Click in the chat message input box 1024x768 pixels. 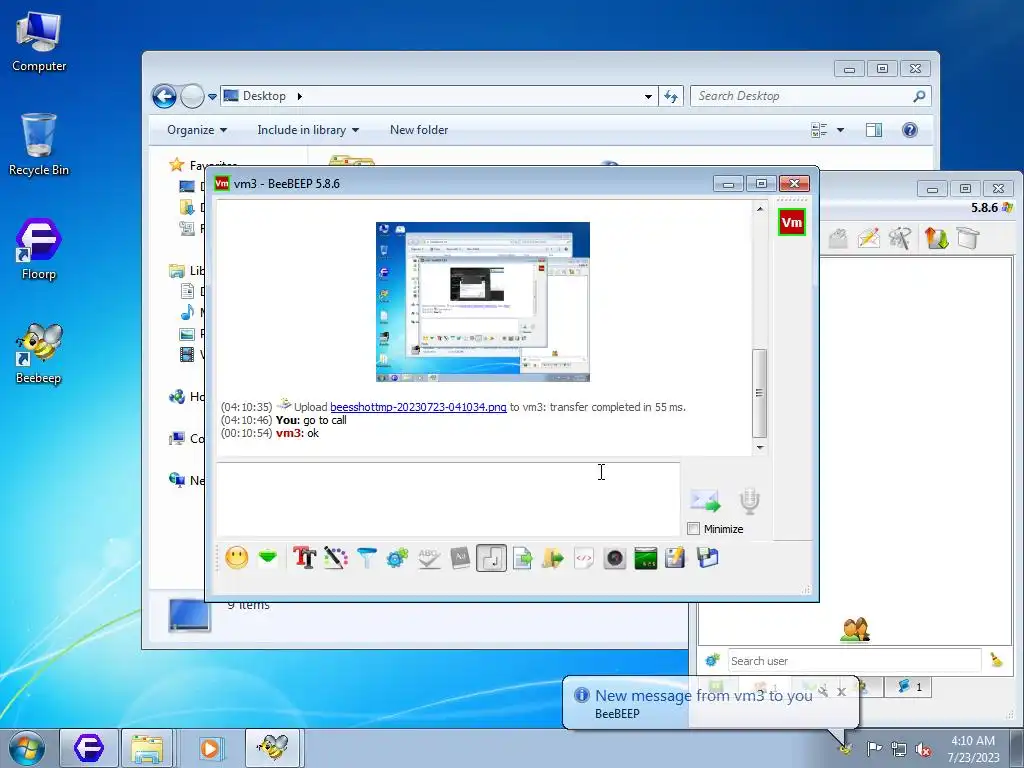click(448, 499)
